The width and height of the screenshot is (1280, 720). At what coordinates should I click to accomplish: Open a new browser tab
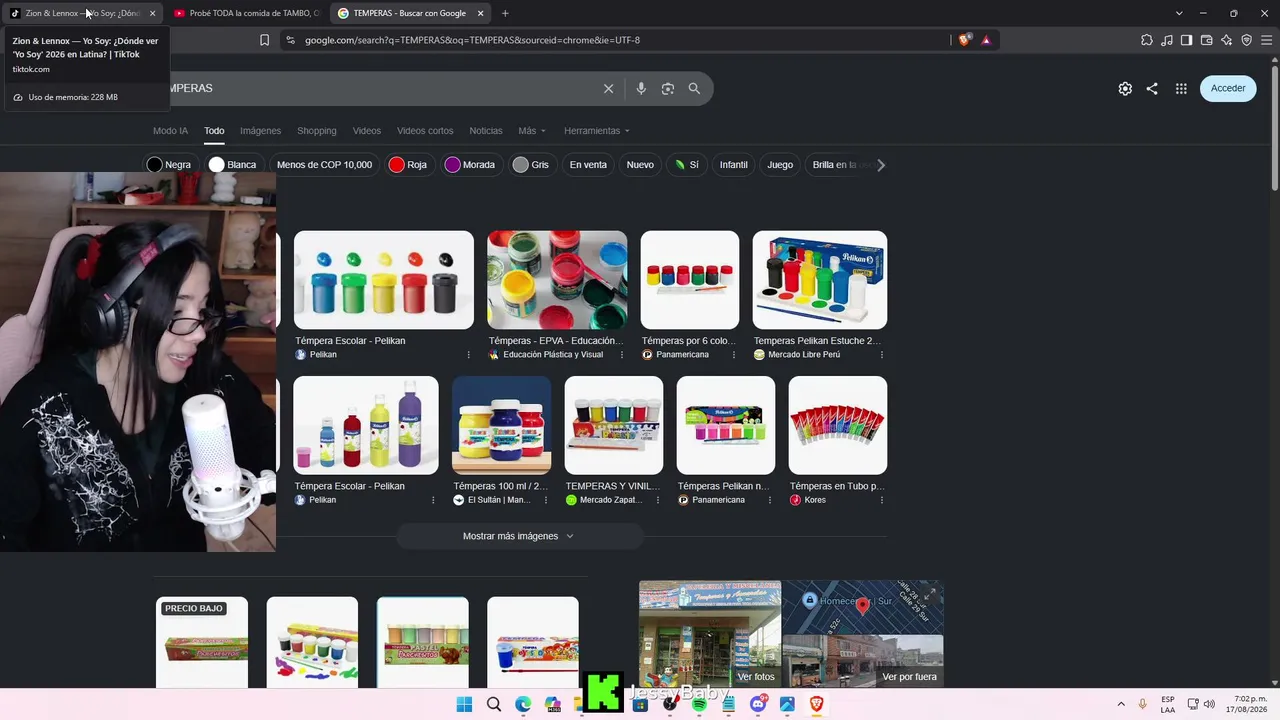[x=505, y=13]
